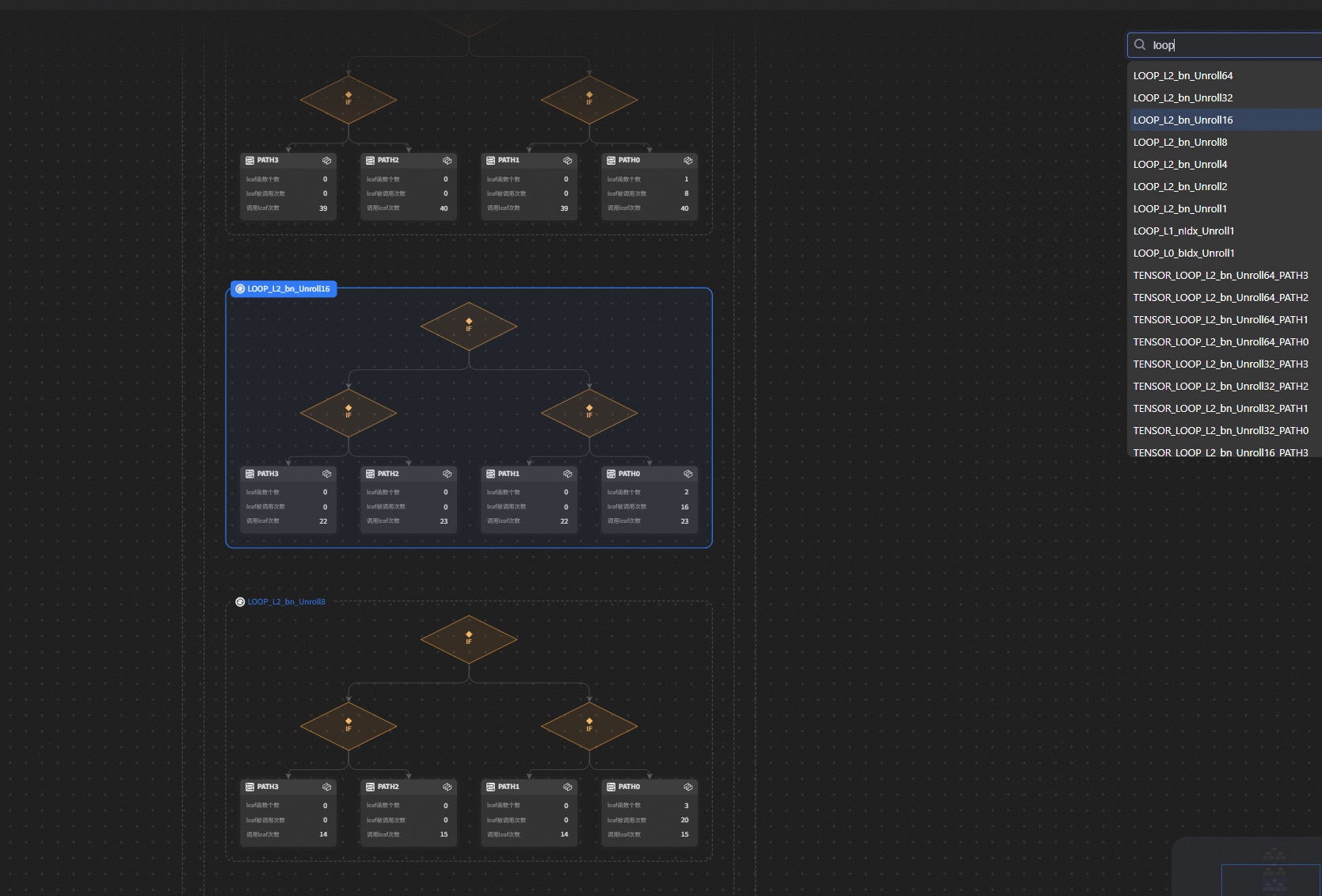Click the right IF diamond in LOOP_L2_bn_Unroll16
Image resolution: width=1322 pixels, height=896 pixels.
pyautogui.click(x=589, y=413)
